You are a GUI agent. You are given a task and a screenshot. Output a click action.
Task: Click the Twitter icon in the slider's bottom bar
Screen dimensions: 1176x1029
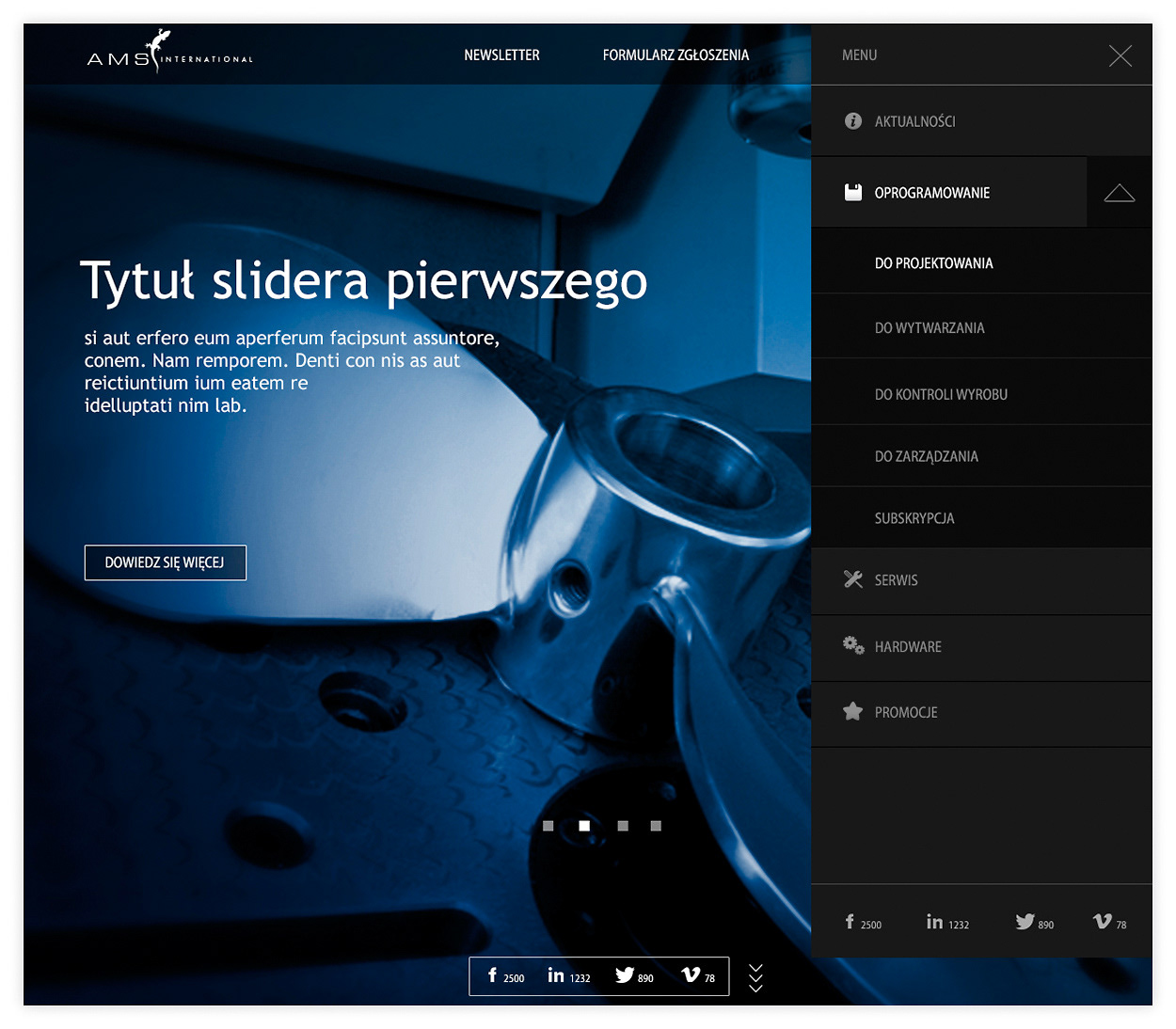(x=625, y=975)
